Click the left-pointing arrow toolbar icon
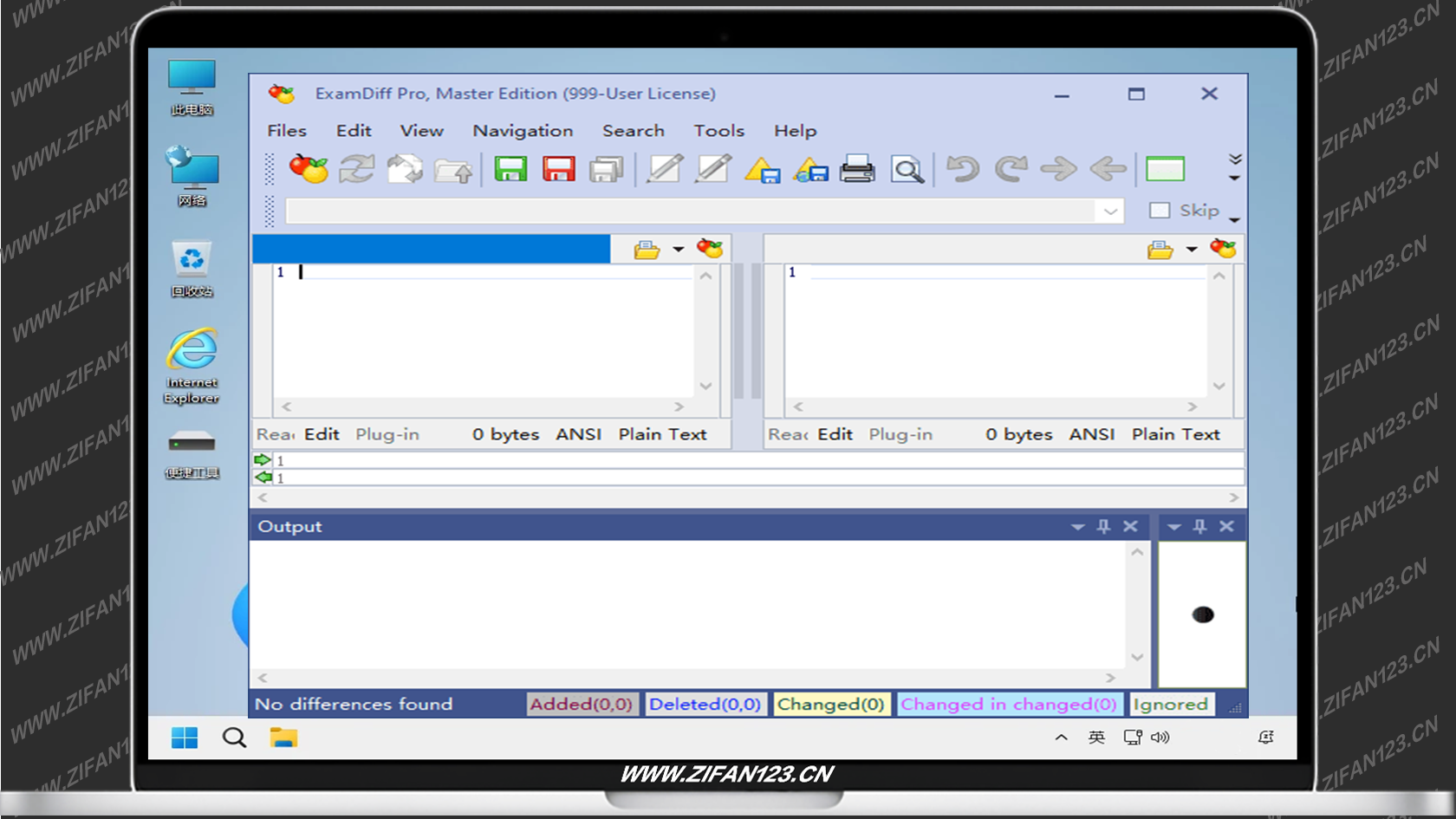The height and width of the screenshot is (819, 1456). pyautogui.click(x=1108, y=169)
